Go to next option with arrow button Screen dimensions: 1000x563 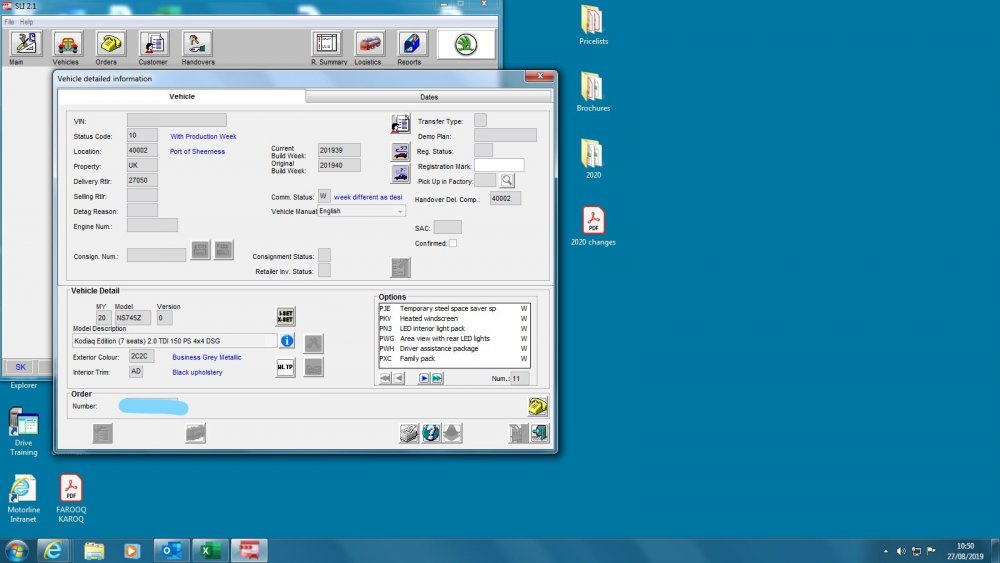point(423,378)
